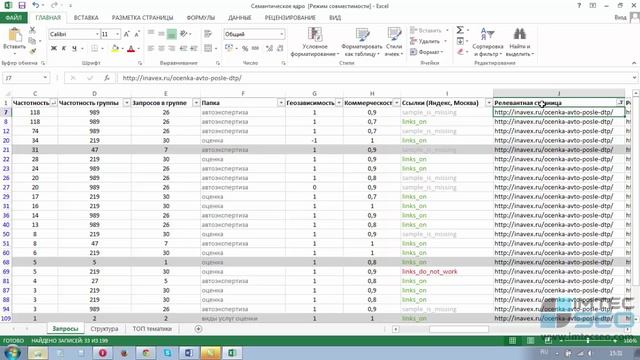Open filter dropdown for Запросов в группе column
This screenshot has height=360, width=640.
coord(196,103)
